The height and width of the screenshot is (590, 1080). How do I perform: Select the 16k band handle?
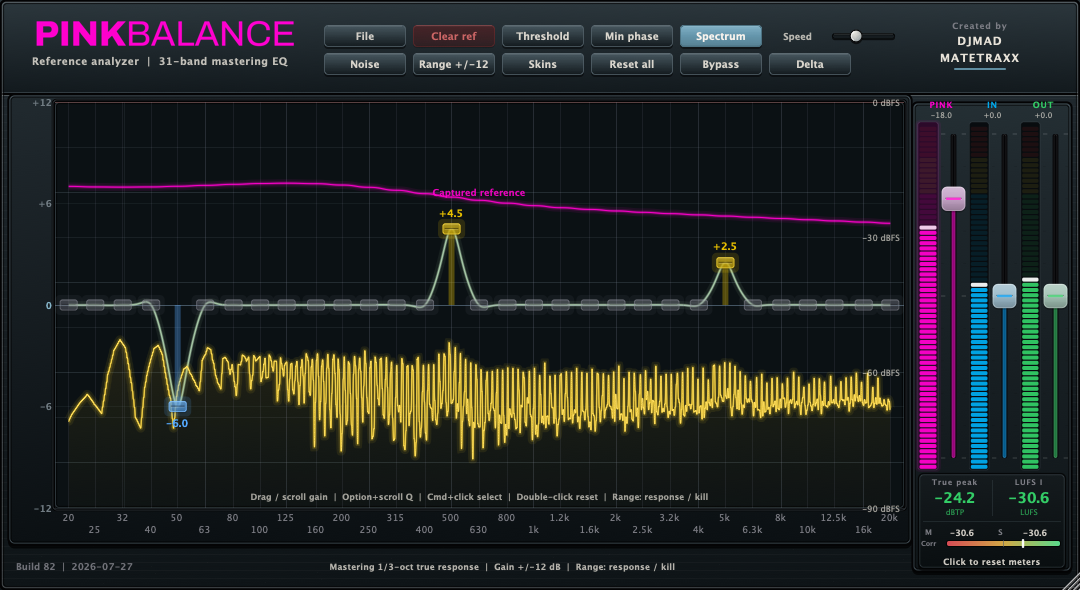863,305
